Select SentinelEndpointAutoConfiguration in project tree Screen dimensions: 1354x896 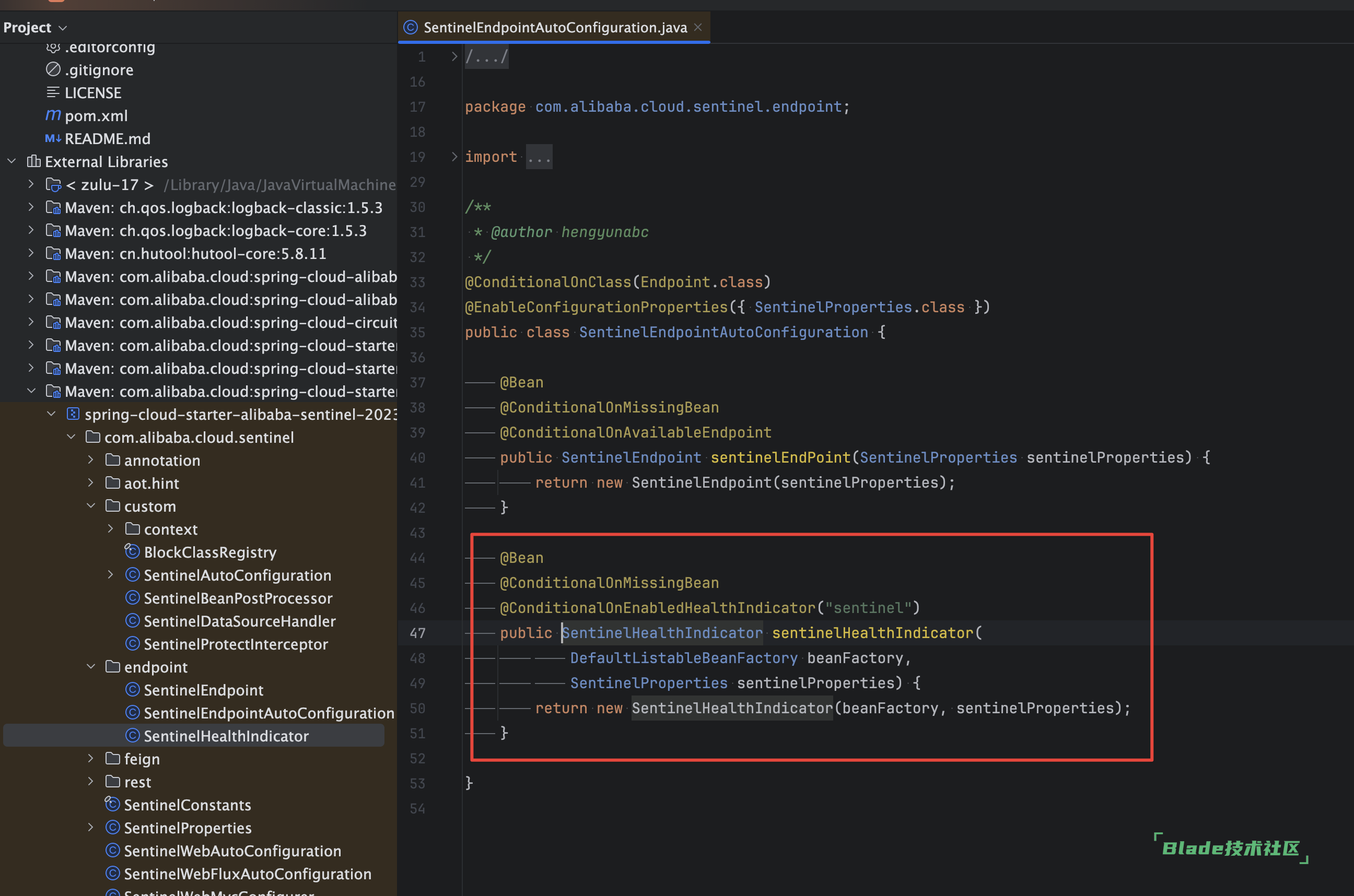(269, 713)
